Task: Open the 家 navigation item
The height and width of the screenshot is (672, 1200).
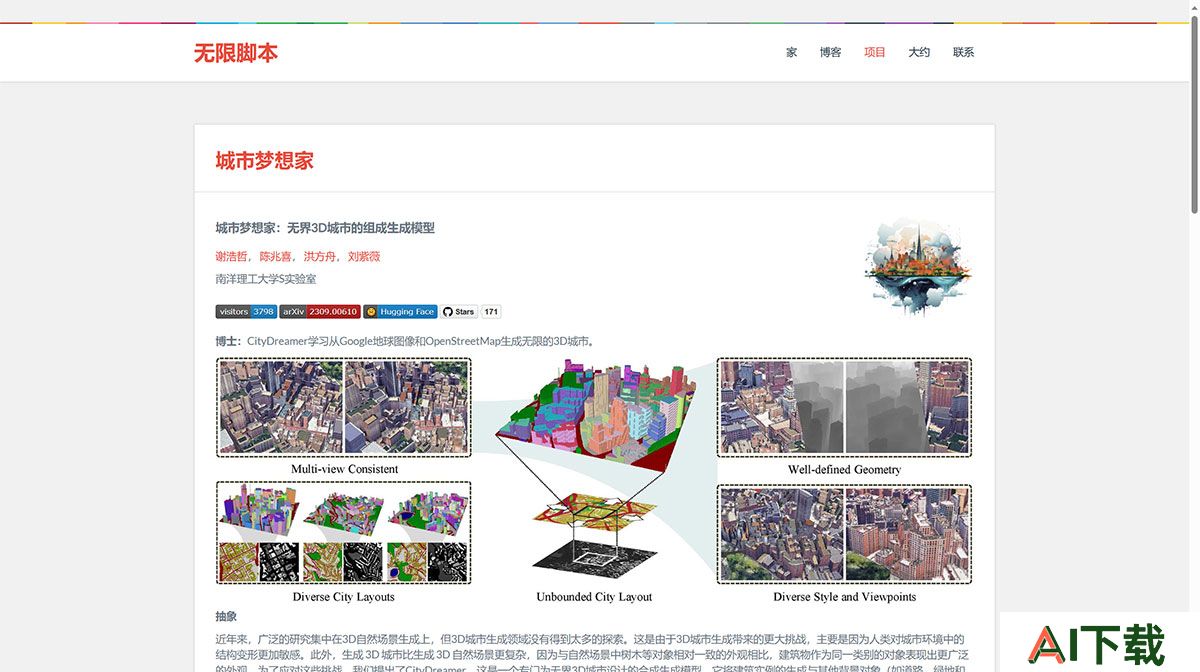Action: [791, 52]
